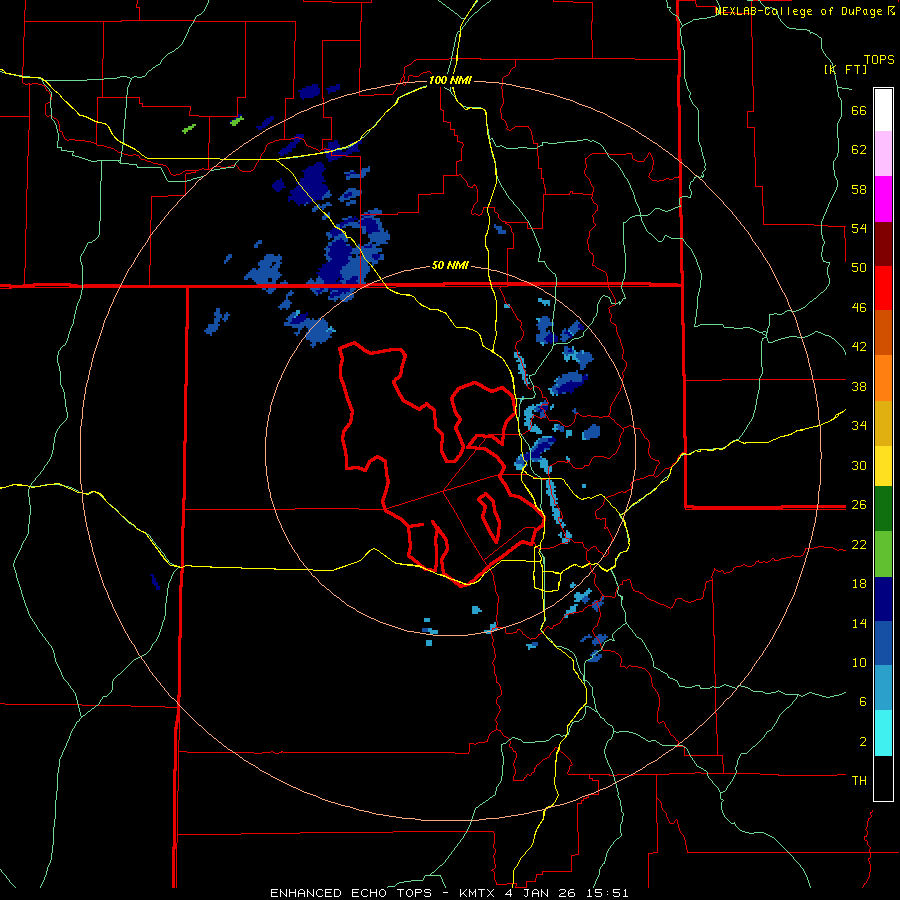Click the 15:51 timestamp

[x=606, y=893]
